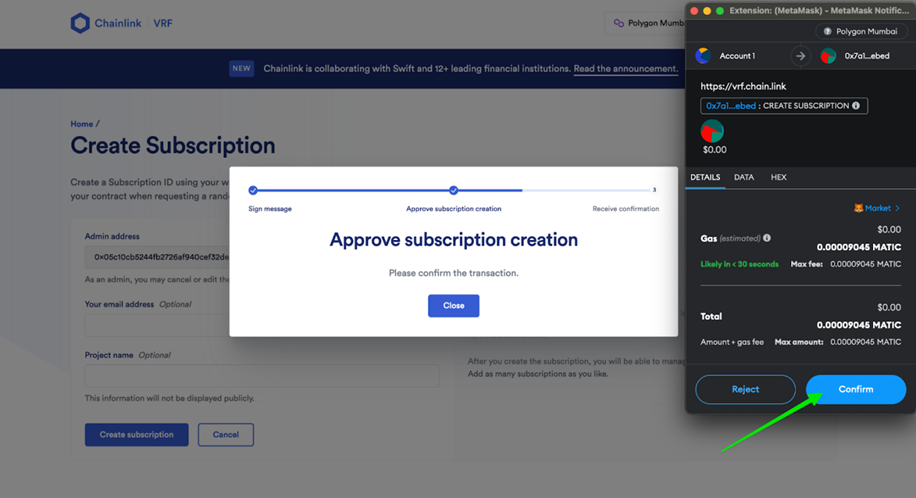Screen dimensions: 916x498
Task: Select the DETAILS tab
Action: click(x=705, y=177)
